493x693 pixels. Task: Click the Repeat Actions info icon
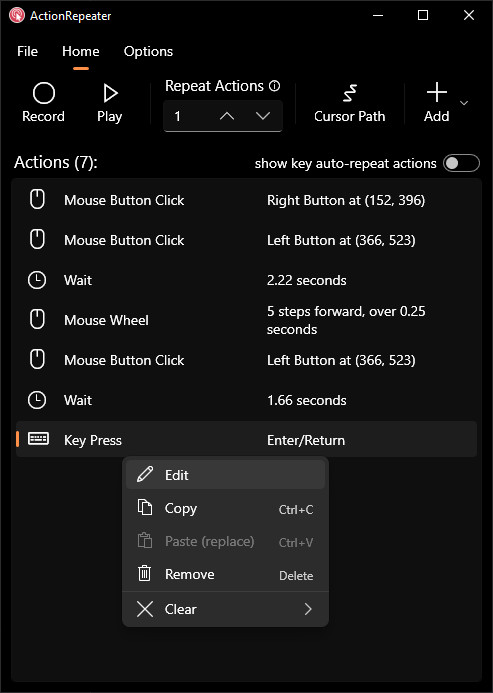(275, 86)
